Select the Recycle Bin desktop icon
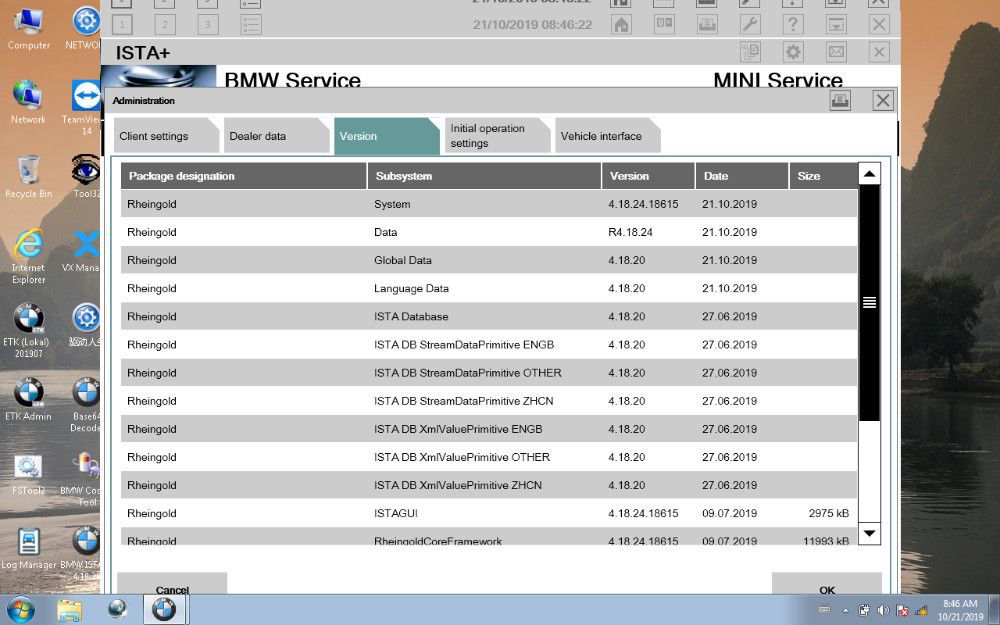Screen dimensions: 1000x625 tap(29, 177)
